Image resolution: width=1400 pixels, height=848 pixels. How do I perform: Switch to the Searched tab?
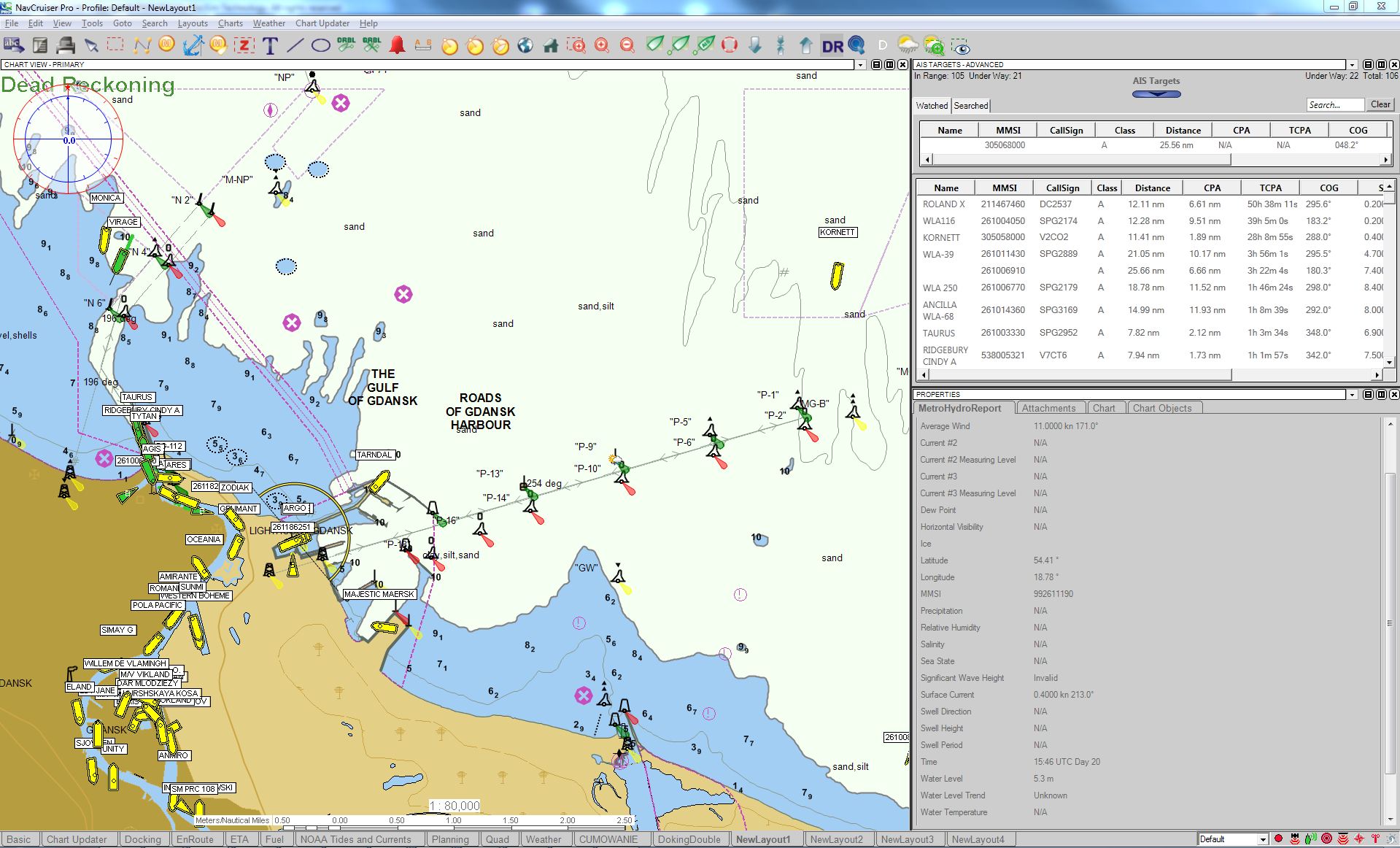(x=971, y=106)
